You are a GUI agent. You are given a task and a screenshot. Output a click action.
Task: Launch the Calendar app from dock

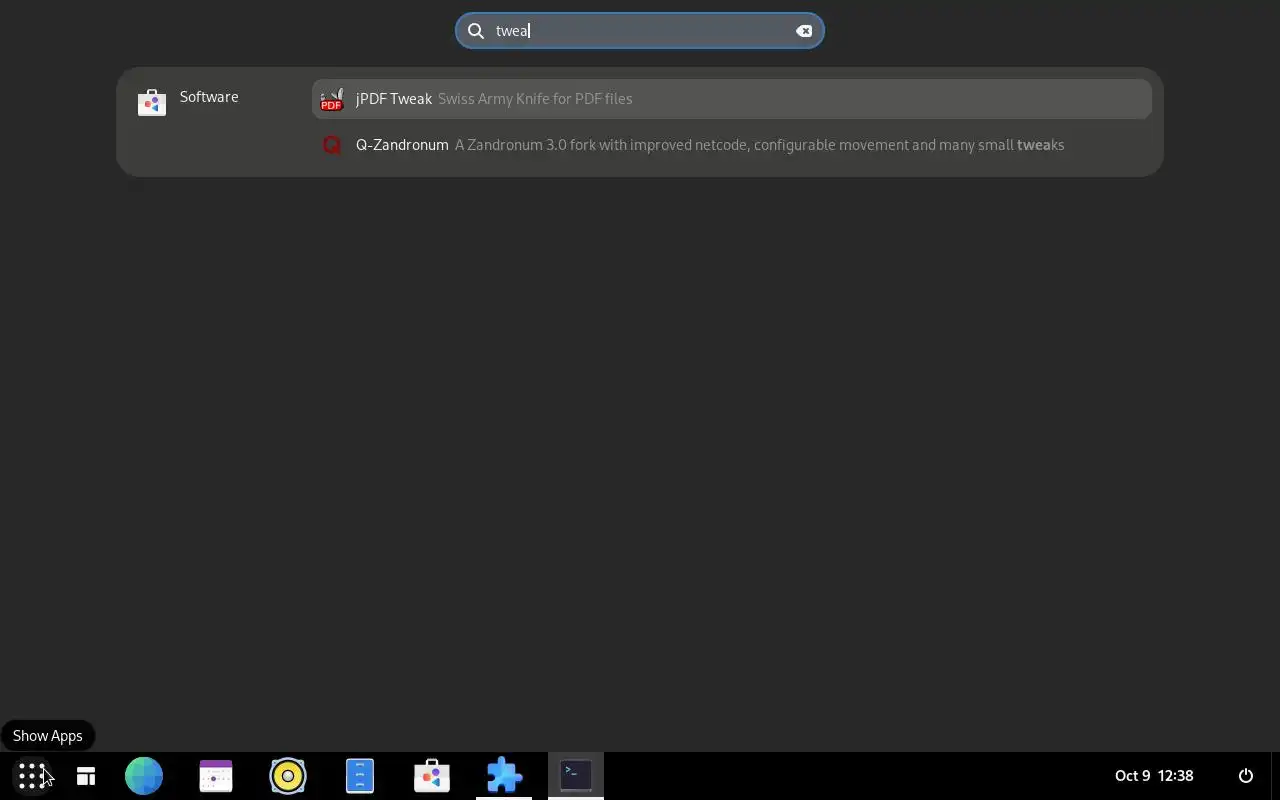(216, 776)
